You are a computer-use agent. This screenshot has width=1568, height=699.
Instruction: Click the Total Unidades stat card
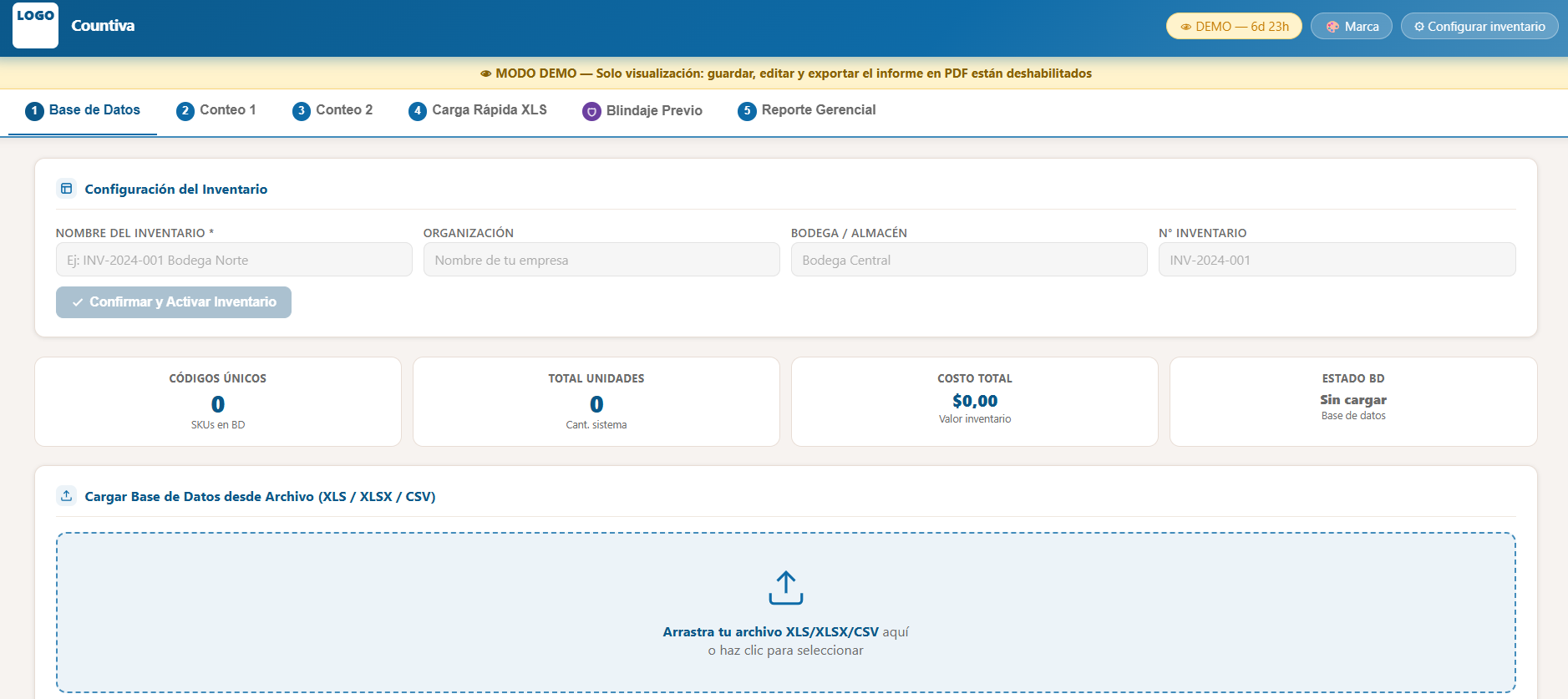coord(596,402)
